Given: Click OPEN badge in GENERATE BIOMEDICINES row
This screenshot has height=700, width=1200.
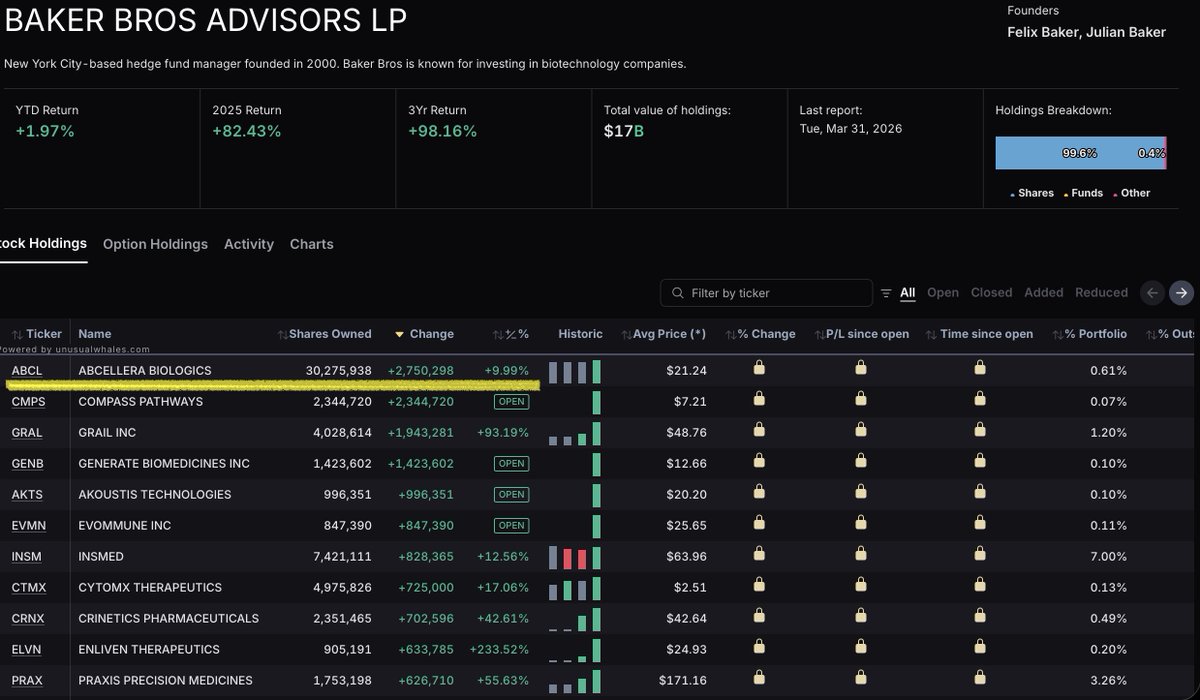Looking at the screenshot, I should [511, 463].
